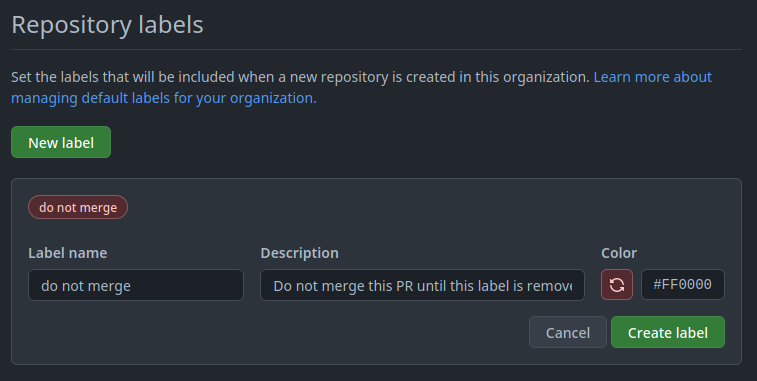Follow the managing default labels link text
Image resolution: width=757 pixels, height=381 pixels.
pos(164,98)
